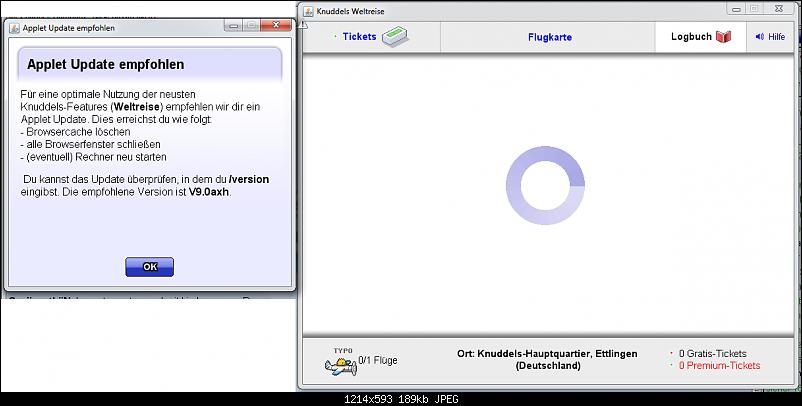Image resolution: width=802 pixels, height=406 pixels.
Task: Click the 'alle Browserfenster schließen' line
Action: click(91, 145)
